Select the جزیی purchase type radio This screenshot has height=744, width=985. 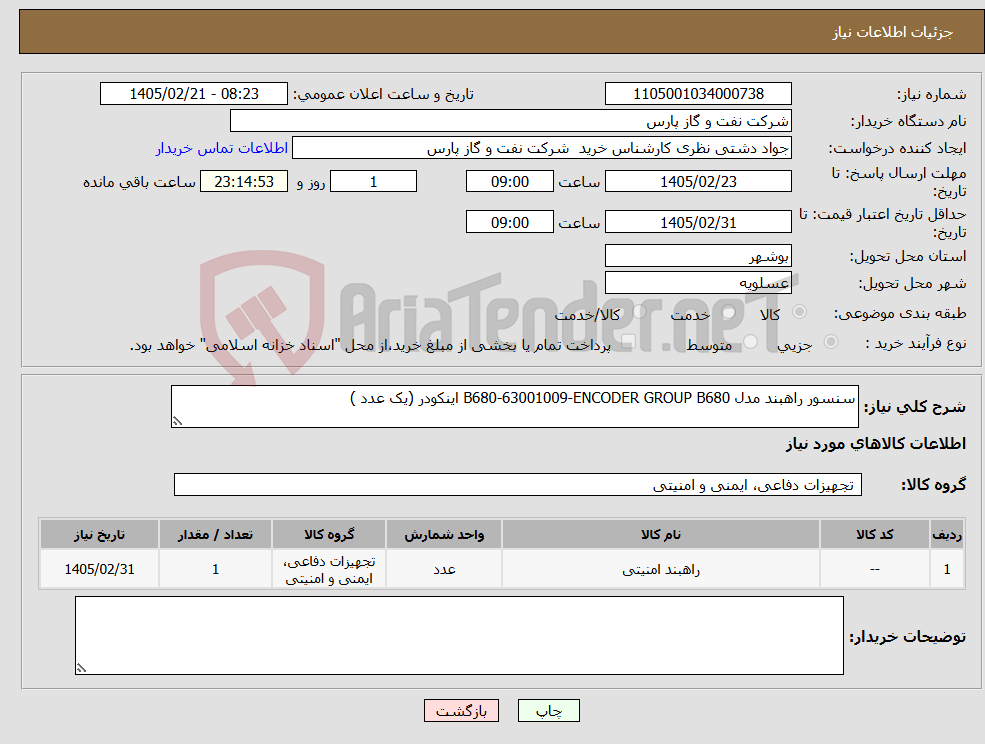pos(830,342)
